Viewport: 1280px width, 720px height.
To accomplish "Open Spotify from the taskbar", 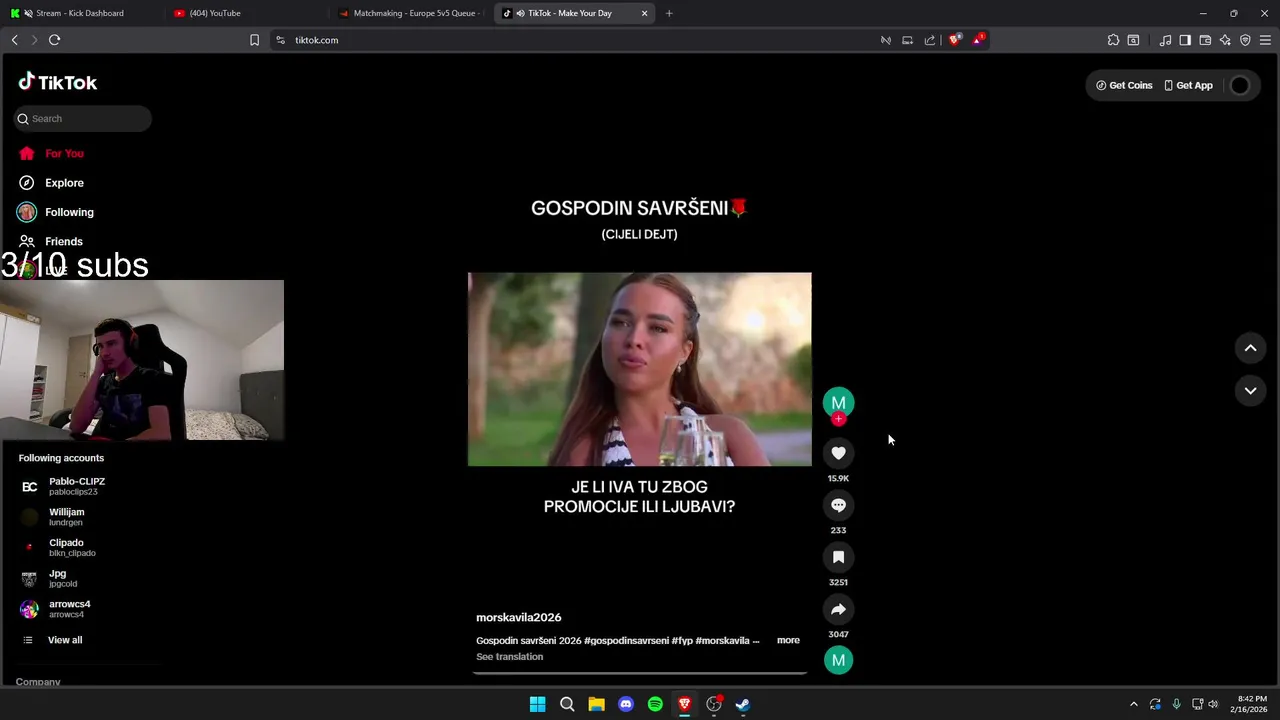I will tap(655, 704).
